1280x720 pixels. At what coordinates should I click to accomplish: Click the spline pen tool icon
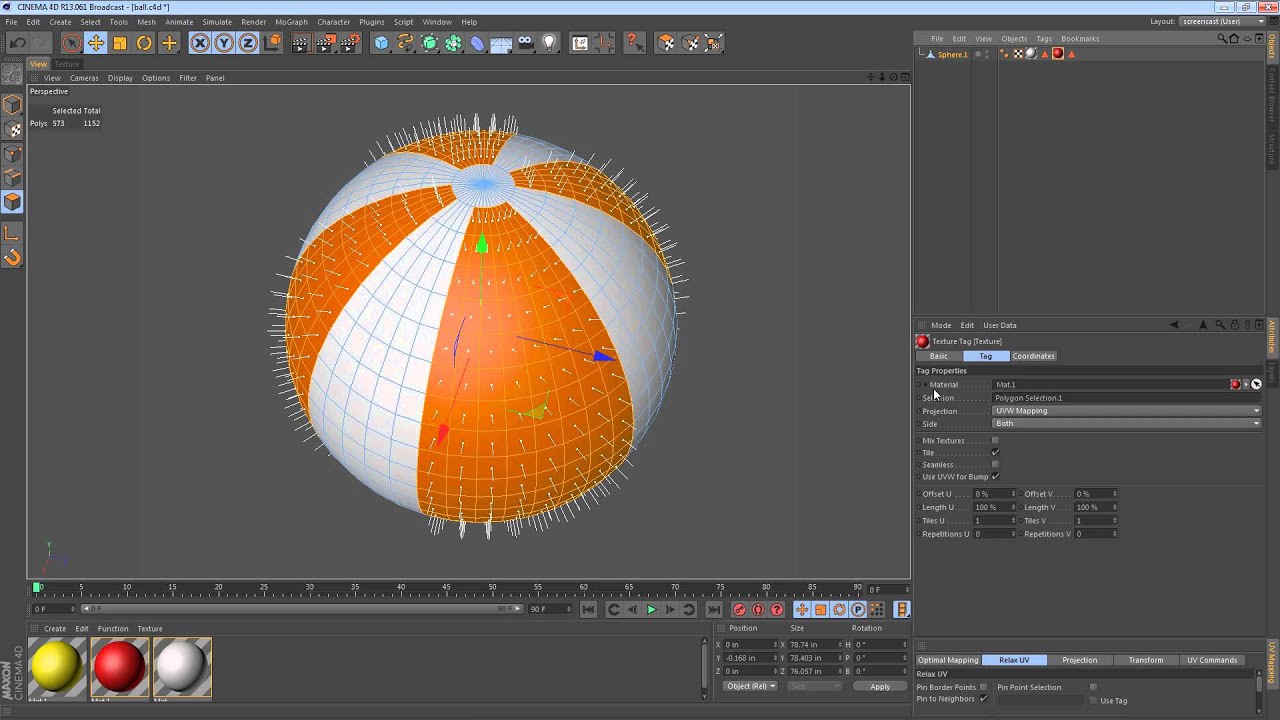pyautogui.click(x=405, y=43)
